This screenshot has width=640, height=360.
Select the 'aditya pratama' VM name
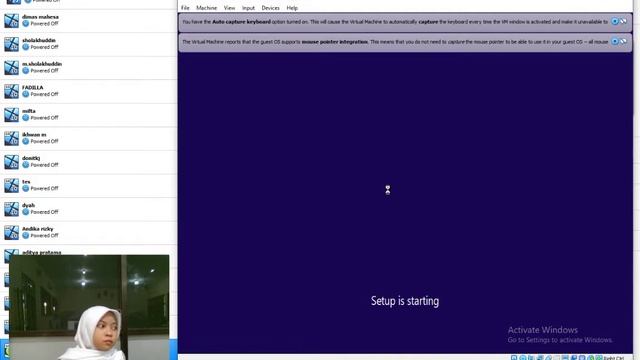click(x=42, y=252)
